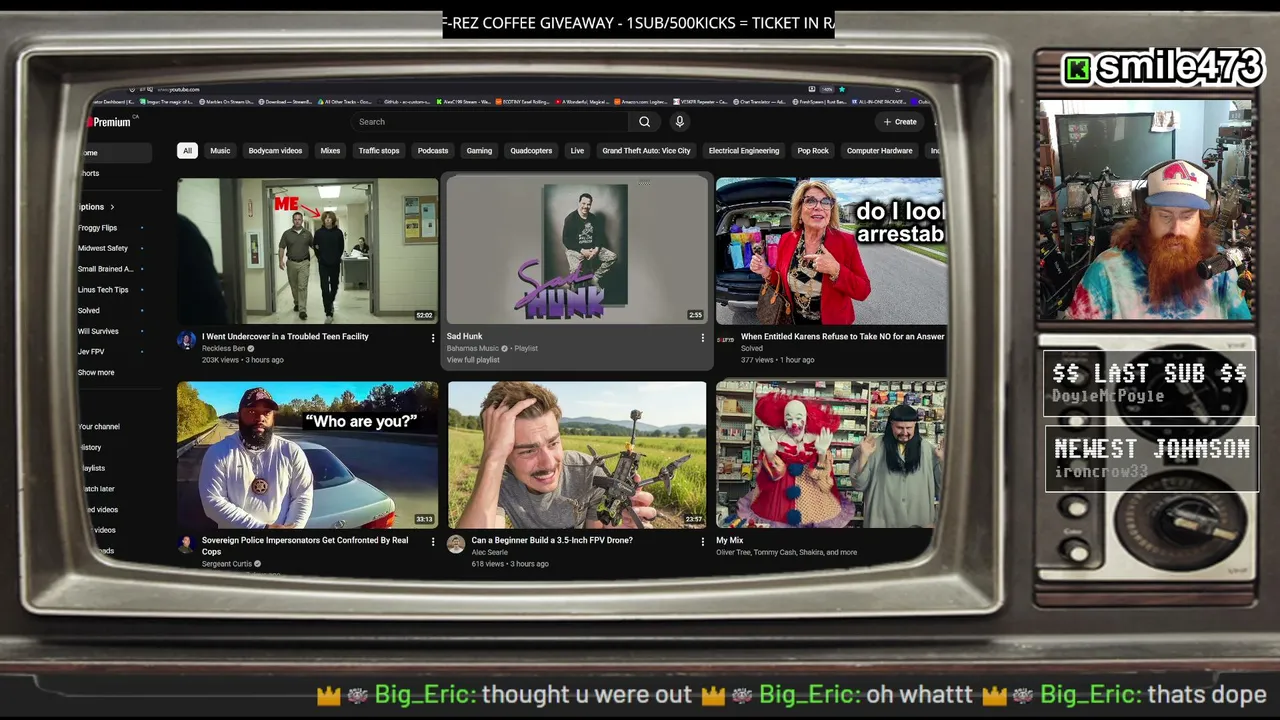
Task: Click View full playlist under Sad Hunk
Action: [473, 360]
